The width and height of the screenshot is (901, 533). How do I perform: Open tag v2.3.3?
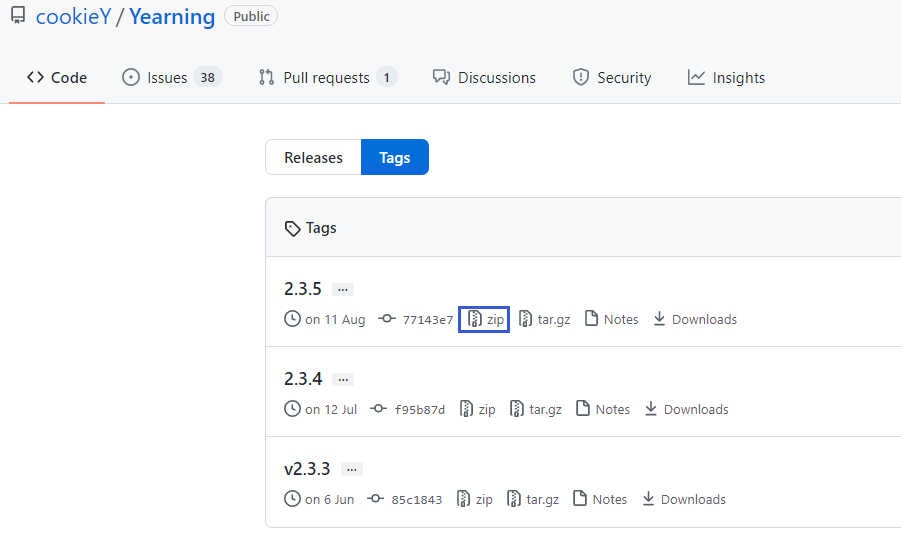307,469
